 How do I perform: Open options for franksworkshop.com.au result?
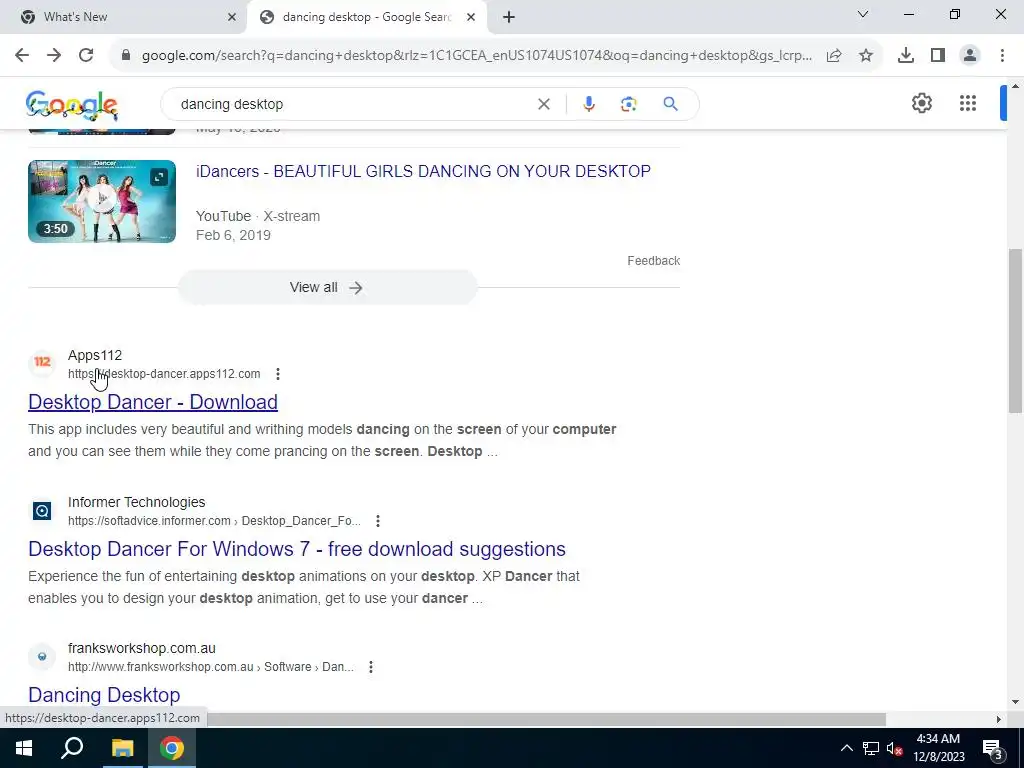[x=371, y=667]
